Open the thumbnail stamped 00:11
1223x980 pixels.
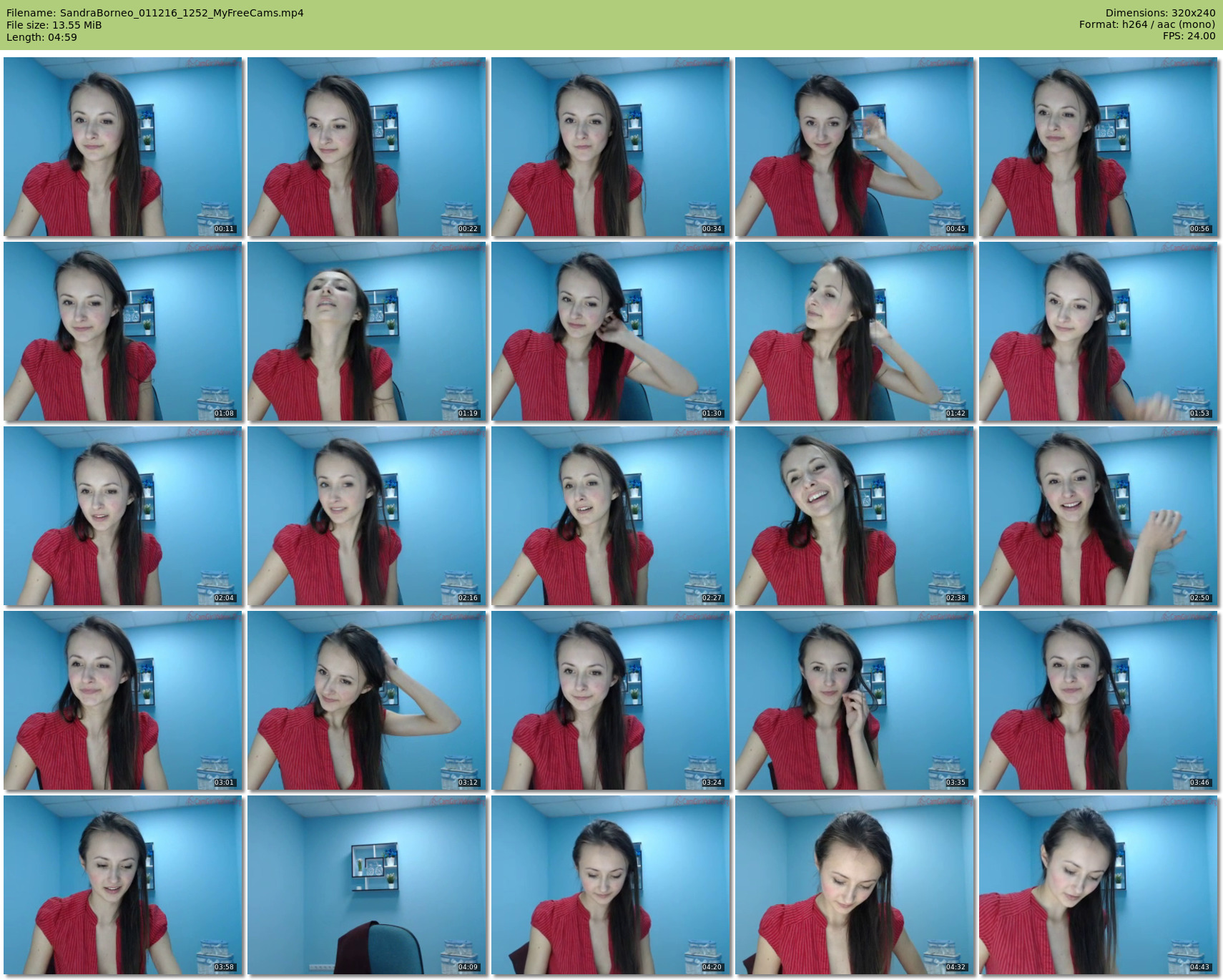click(123, 147)
